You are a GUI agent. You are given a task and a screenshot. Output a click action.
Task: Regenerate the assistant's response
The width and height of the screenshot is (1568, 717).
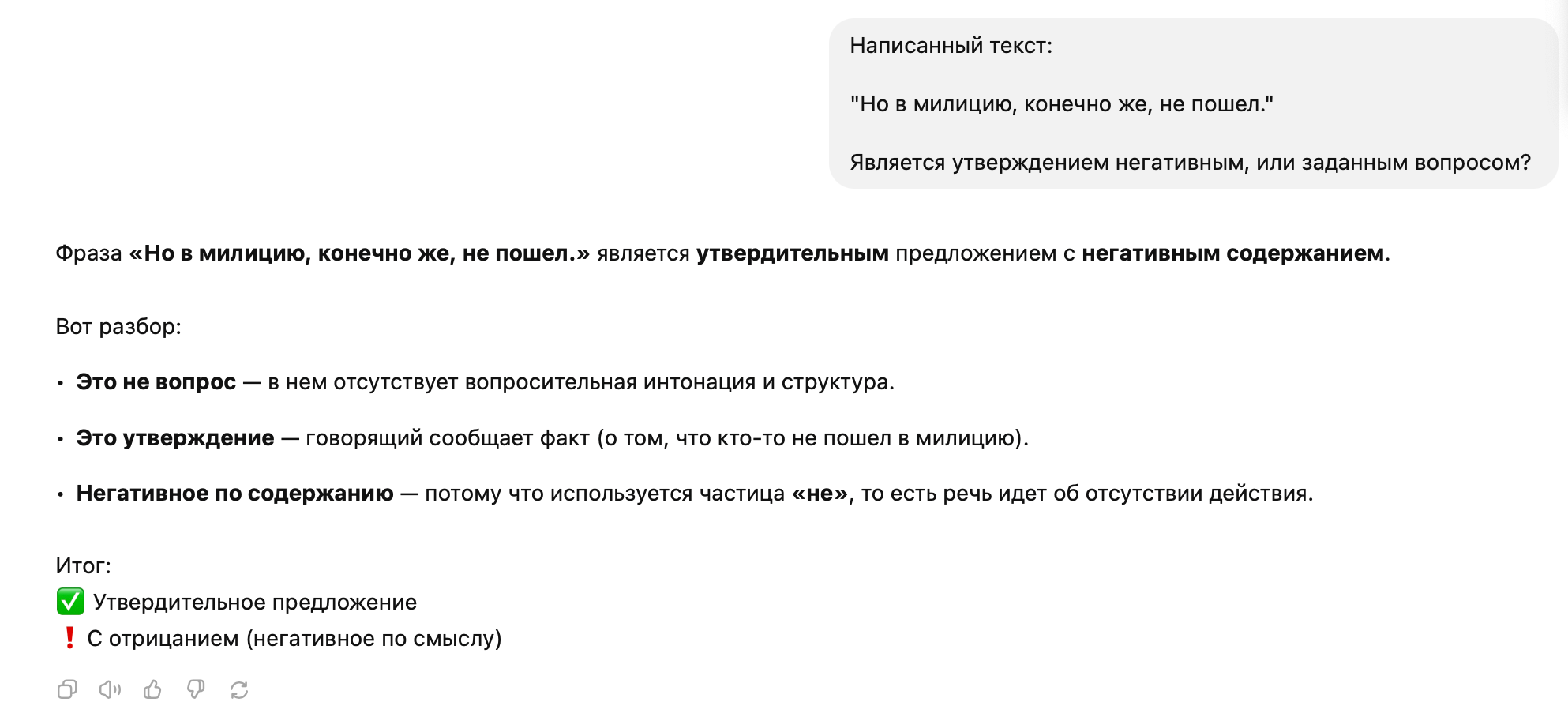[x=239, y=689]
